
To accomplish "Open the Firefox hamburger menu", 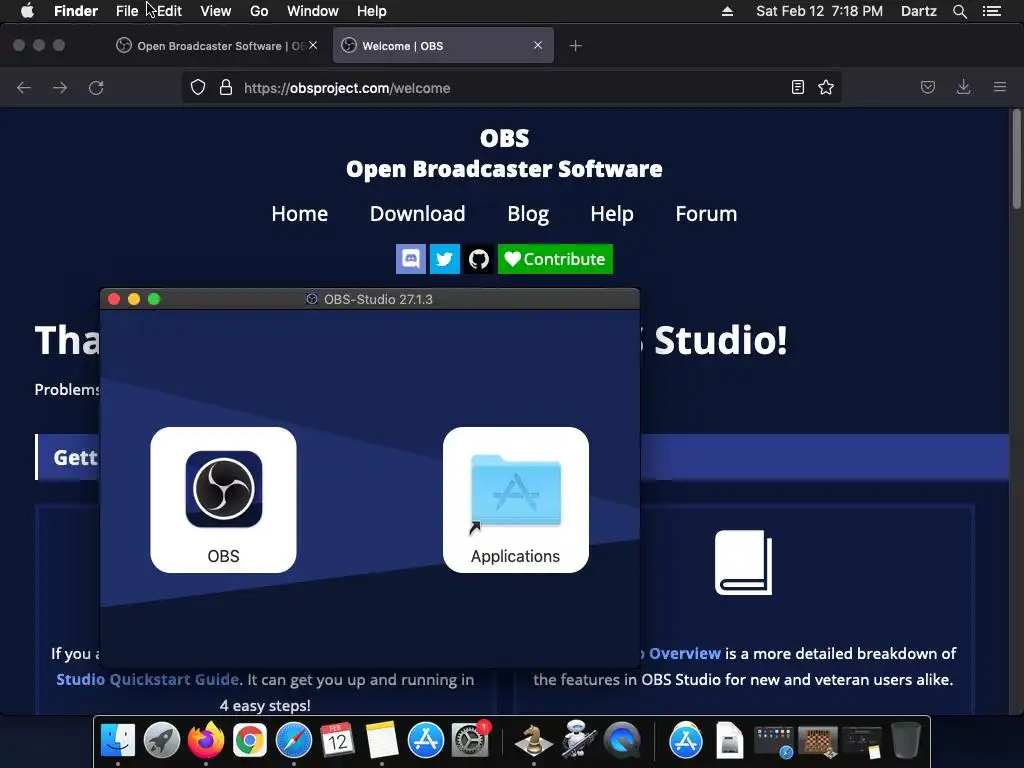I will (1000, 87).
